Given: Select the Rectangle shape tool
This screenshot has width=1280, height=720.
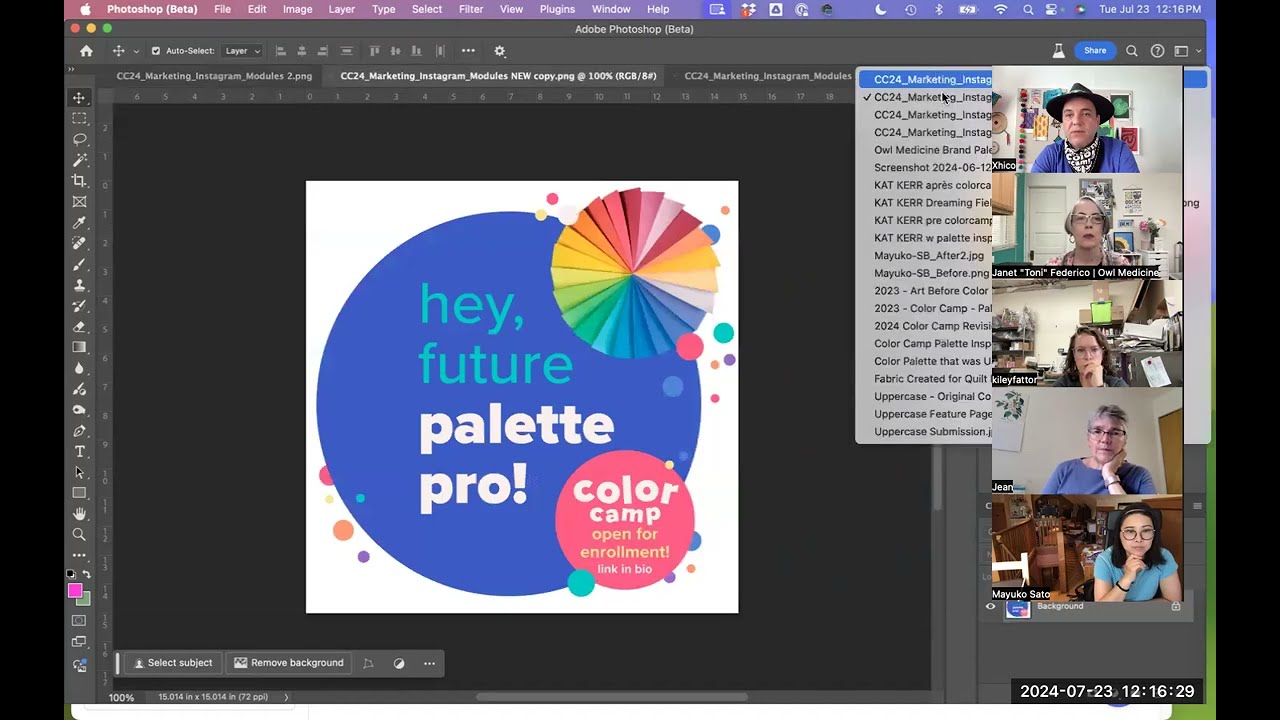Looking at the screenshot, I should [x=79, y=493].
